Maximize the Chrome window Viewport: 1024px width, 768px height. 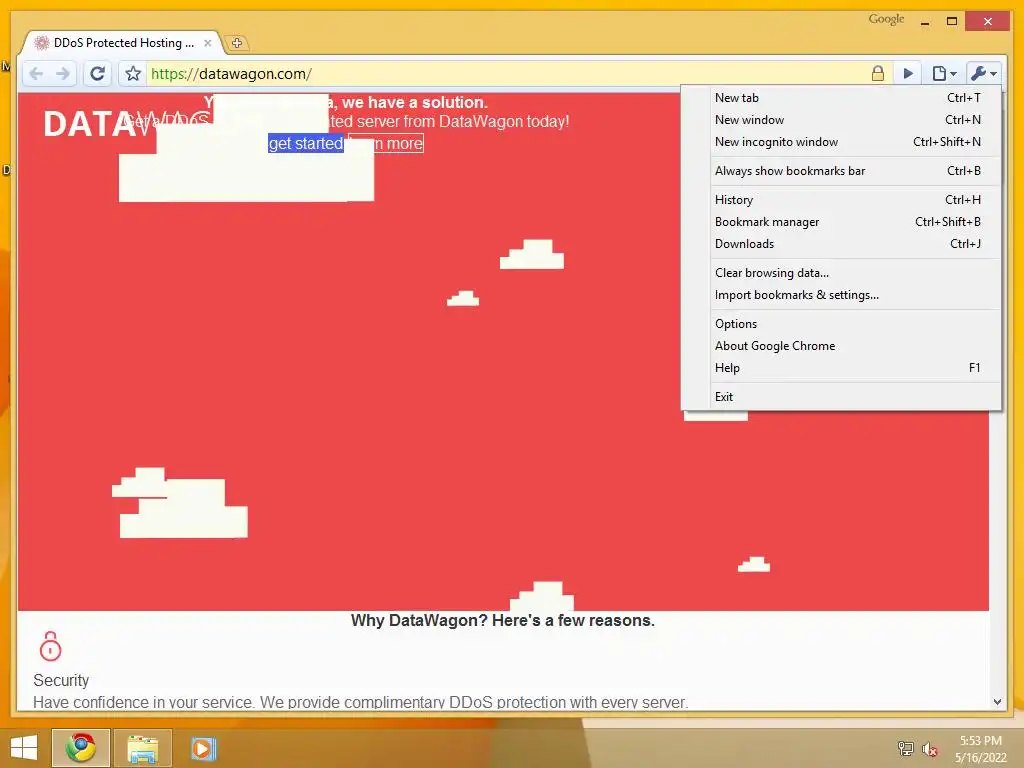[x=952, y=22]
